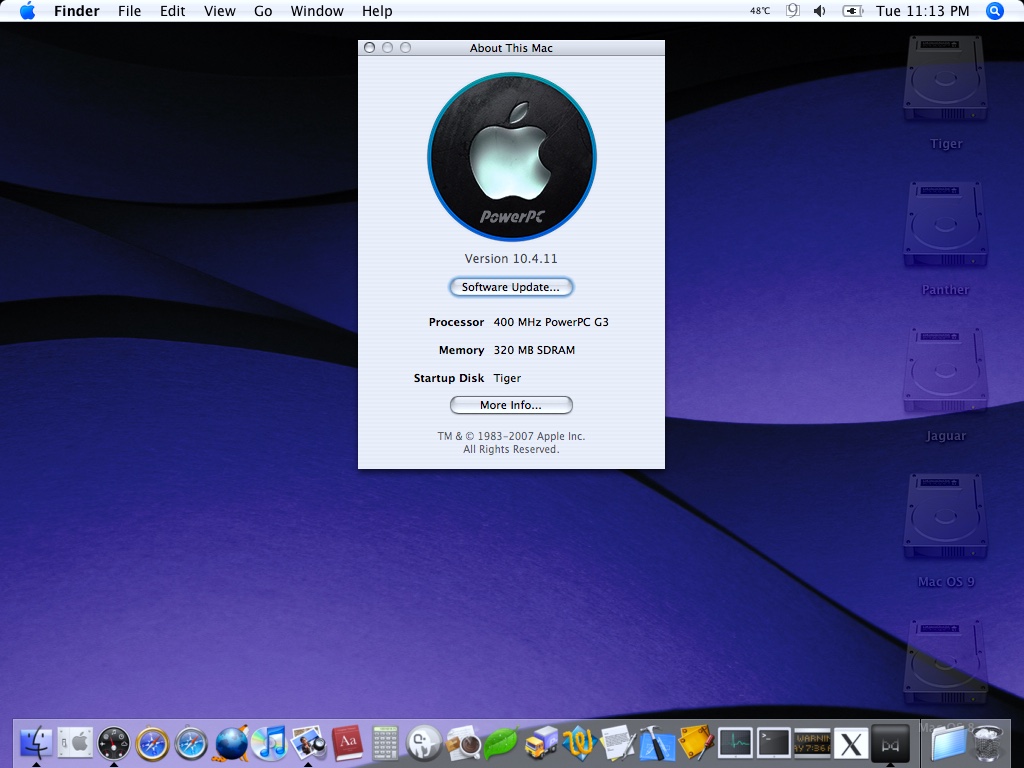Select the Tiger drive on desktop
This screenshot has height=768, width=1024.
(945, 80)
